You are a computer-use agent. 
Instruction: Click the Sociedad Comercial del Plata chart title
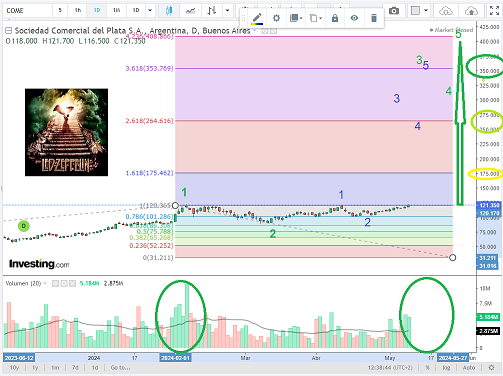(x=132, y=31)
